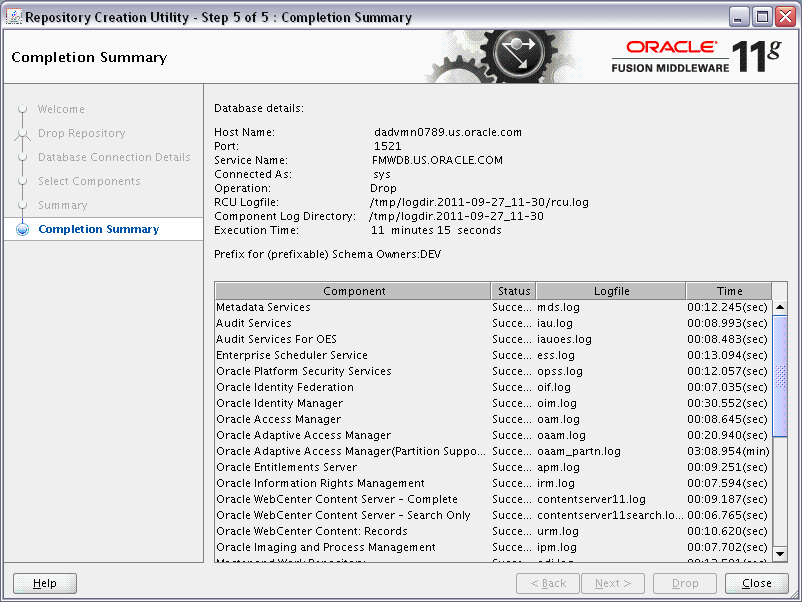Click the Select Components step icon
Viewport: 802px width, 602px height.
(x=22, y=181)
